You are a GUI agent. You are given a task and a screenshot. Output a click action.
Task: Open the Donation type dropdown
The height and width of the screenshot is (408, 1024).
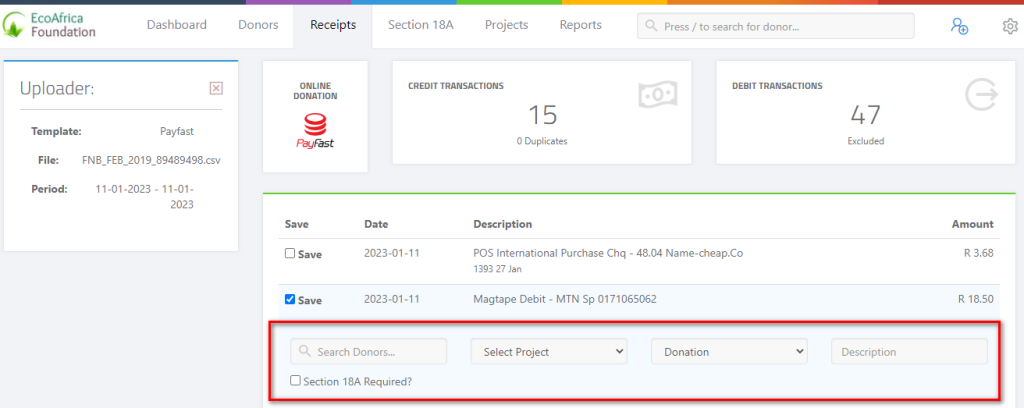coord(729,351)
